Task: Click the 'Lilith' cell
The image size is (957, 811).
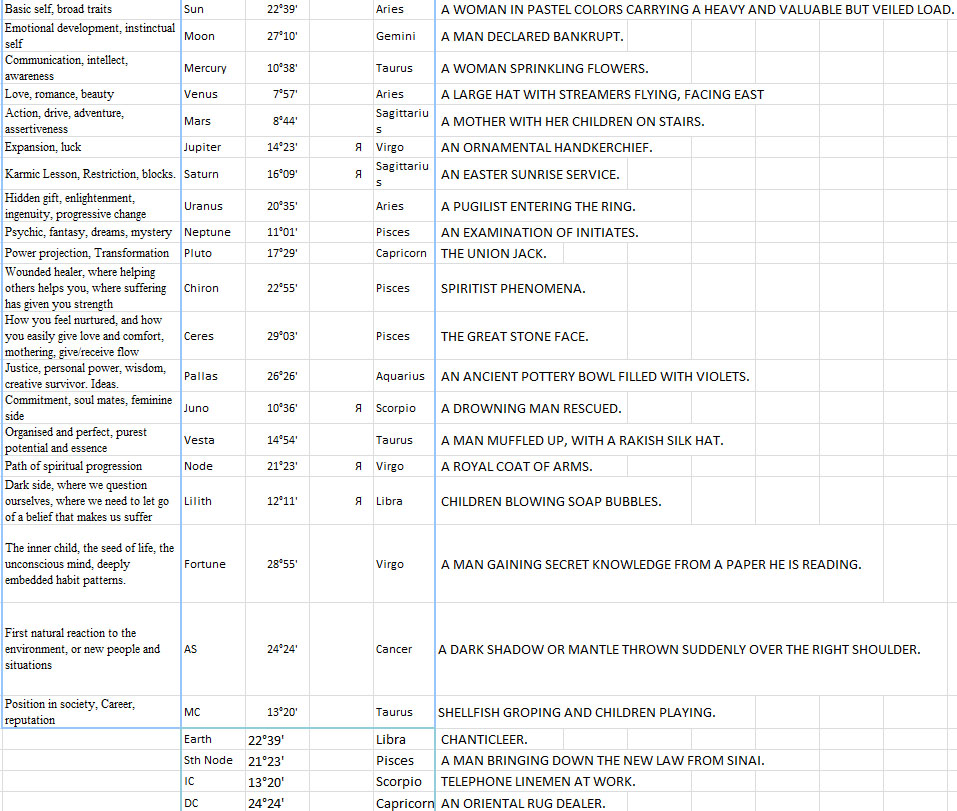Action: click(x=213, y=501)
